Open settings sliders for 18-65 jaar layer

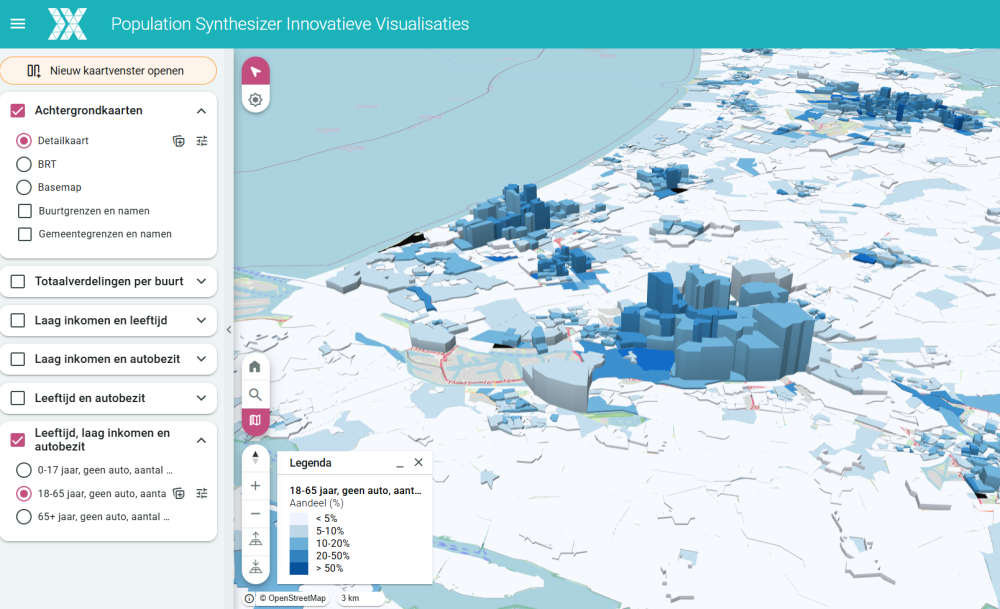pos(202,494)
